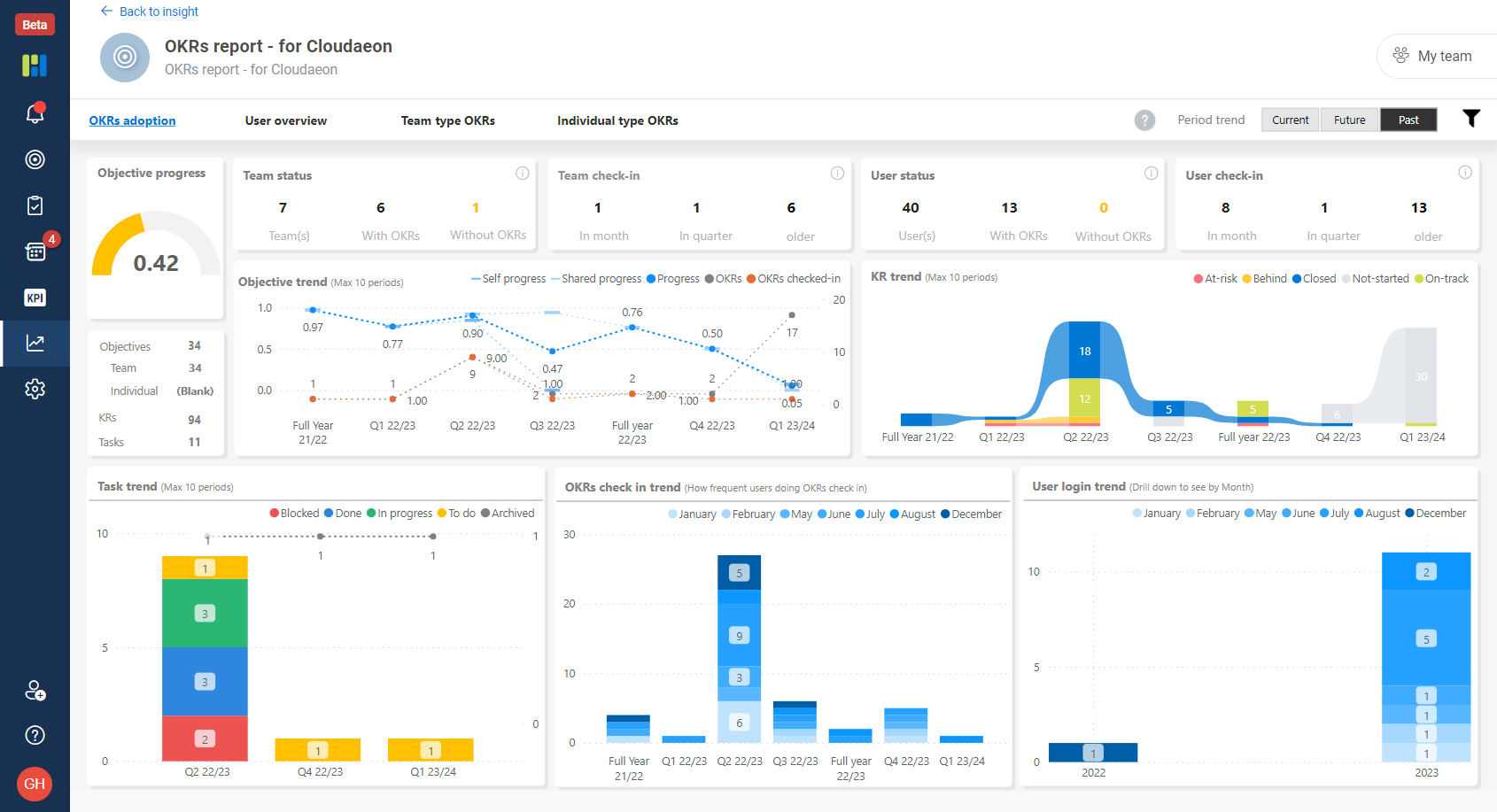Click December legend in User login trend
This screenshot has width=1497, height=812.
coord(1435,513)
